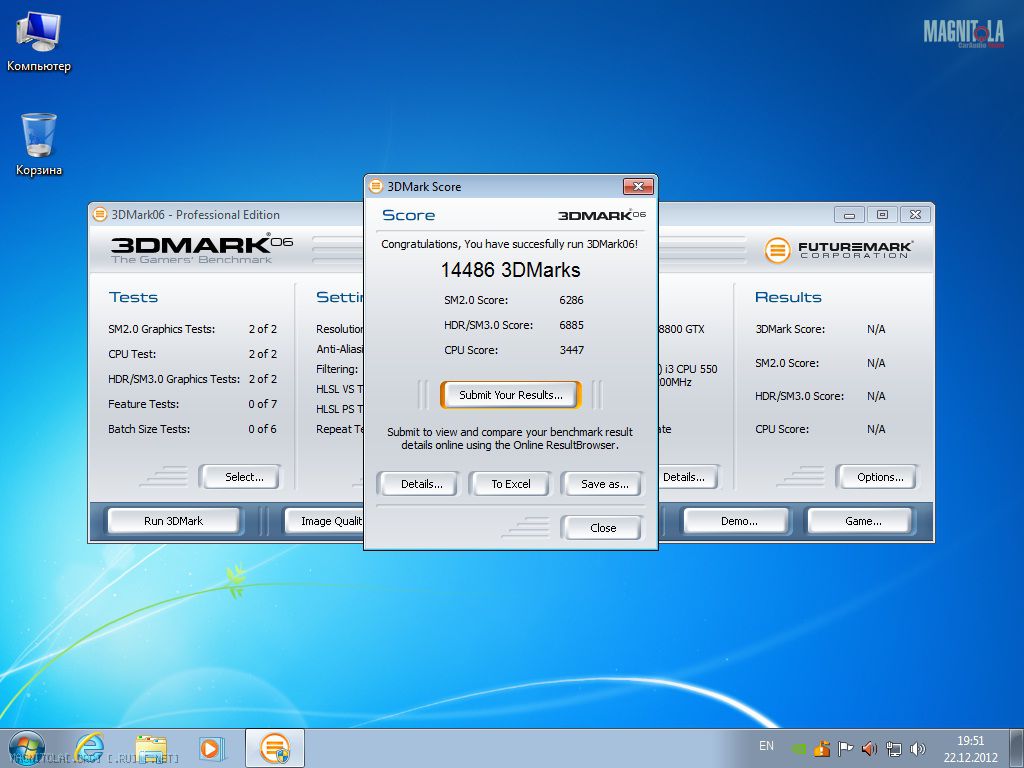Open Options... under Results panel

(x=879, y=477)
